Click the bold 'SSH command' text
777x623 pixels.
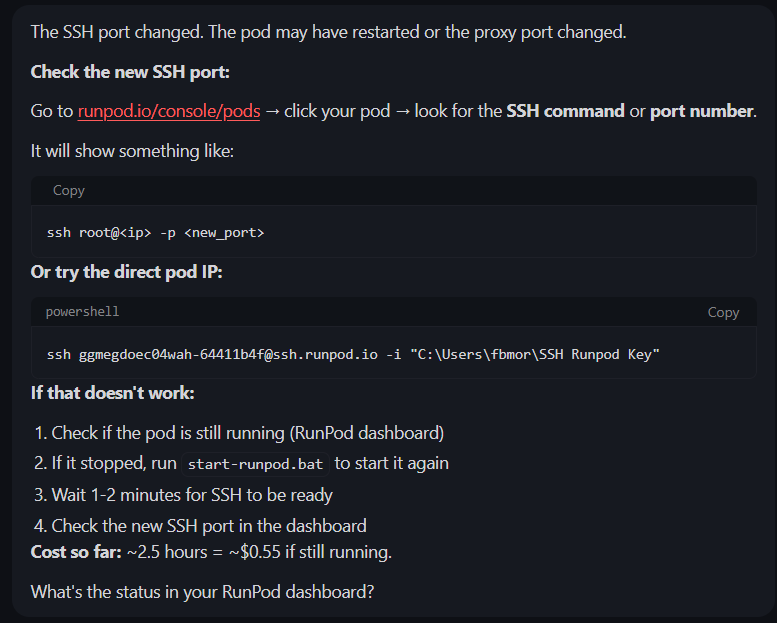point(565,111)
